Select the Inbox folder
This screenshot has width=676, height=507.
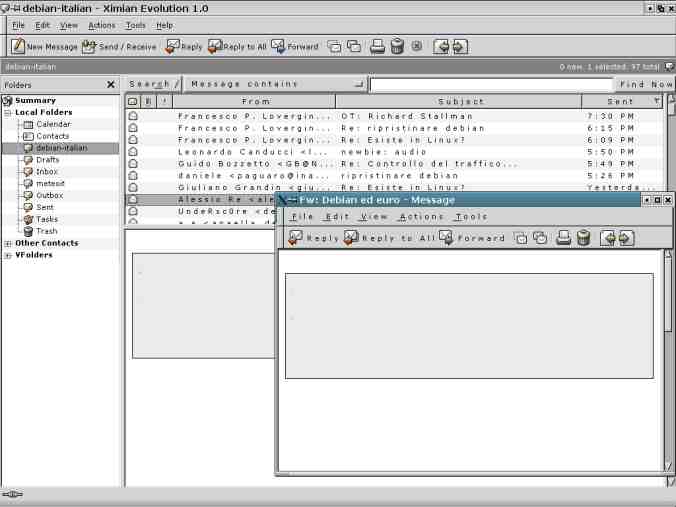[47, 172]
